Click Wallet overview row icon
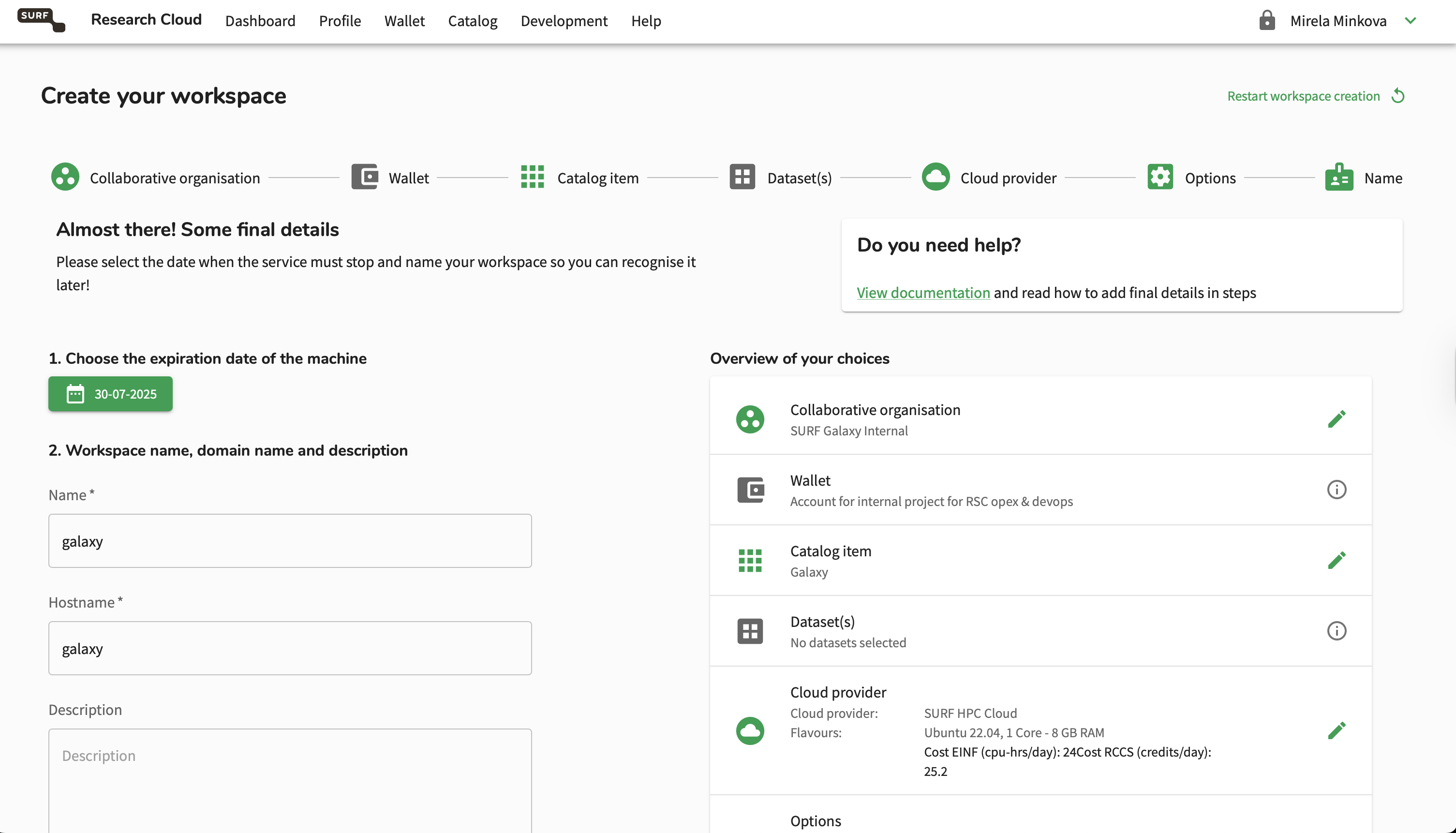Image resolution: width=1456 pixels, height=833 pixels. [x=750, y=491]
